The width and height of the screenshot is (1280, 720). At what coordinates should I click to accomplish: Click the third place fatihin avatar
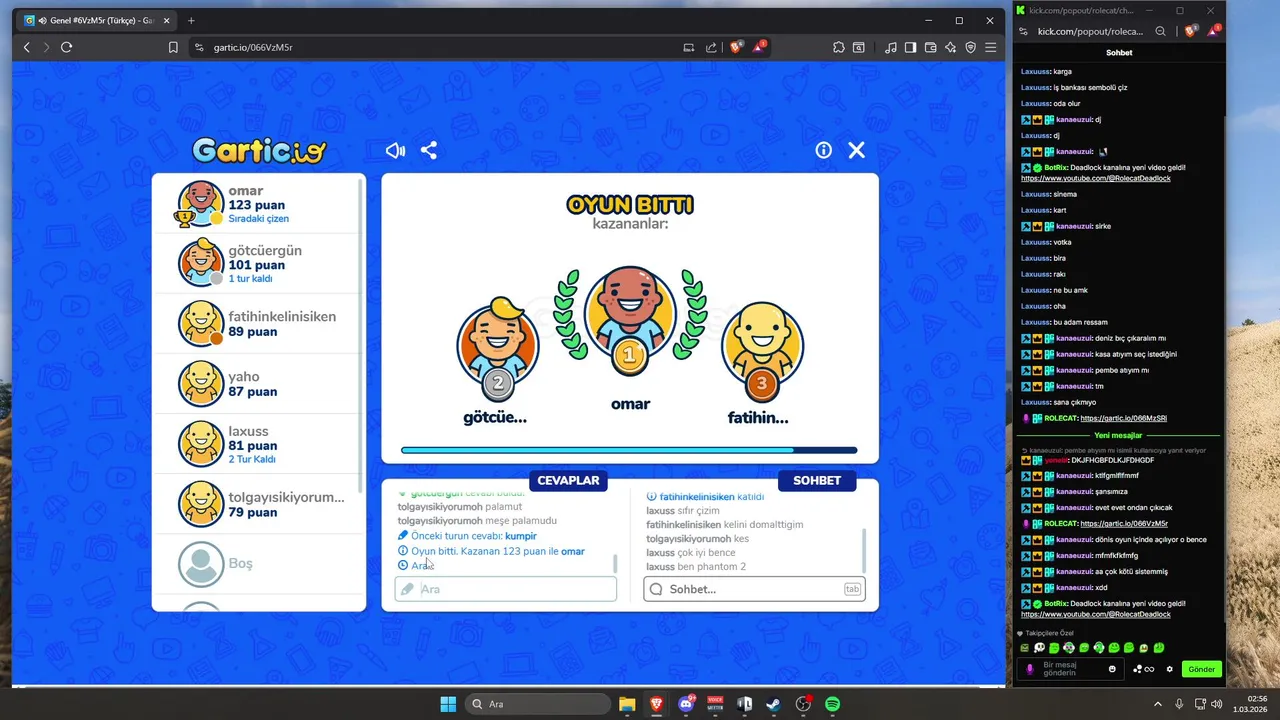coord(762,348)
